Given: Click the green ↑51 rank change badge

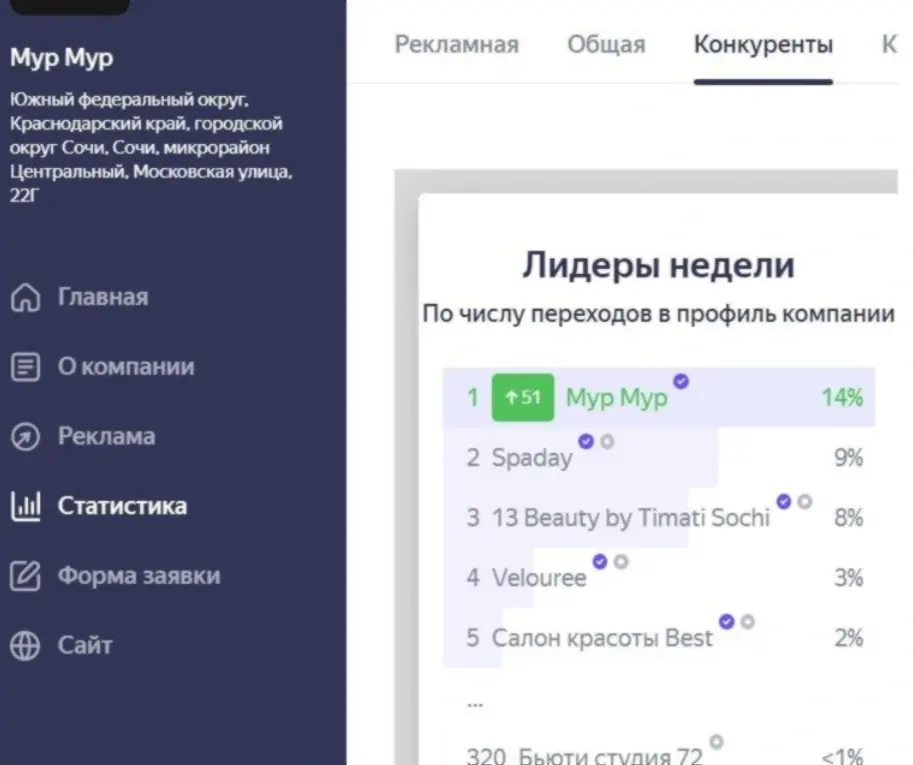Looking at the screenshot, I should (523, 397).
